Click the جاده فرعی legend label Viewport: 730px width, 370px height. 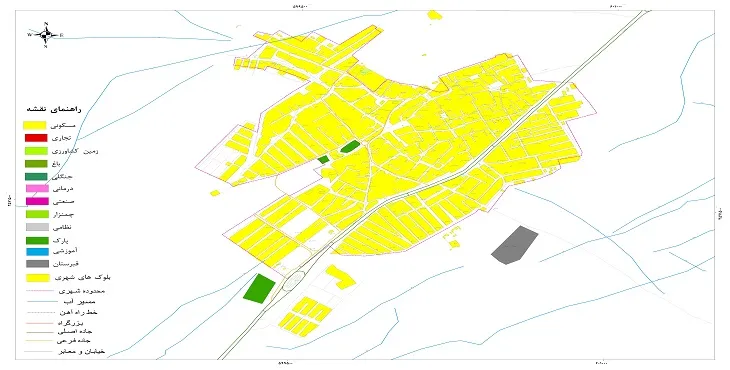(74, 341)
